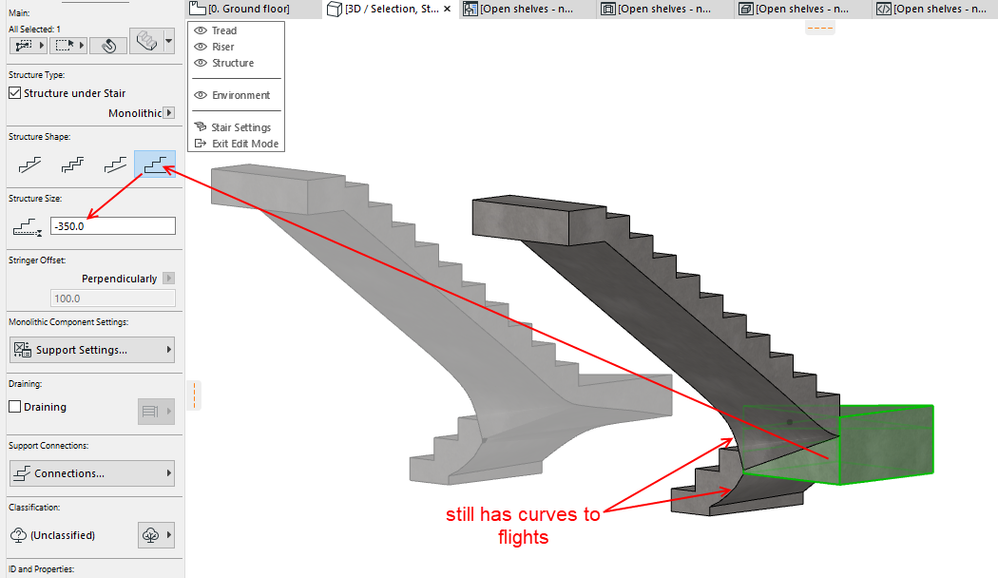Expand the Connections arrow
This screenshot has width=998, height=578.
(169, 473)
